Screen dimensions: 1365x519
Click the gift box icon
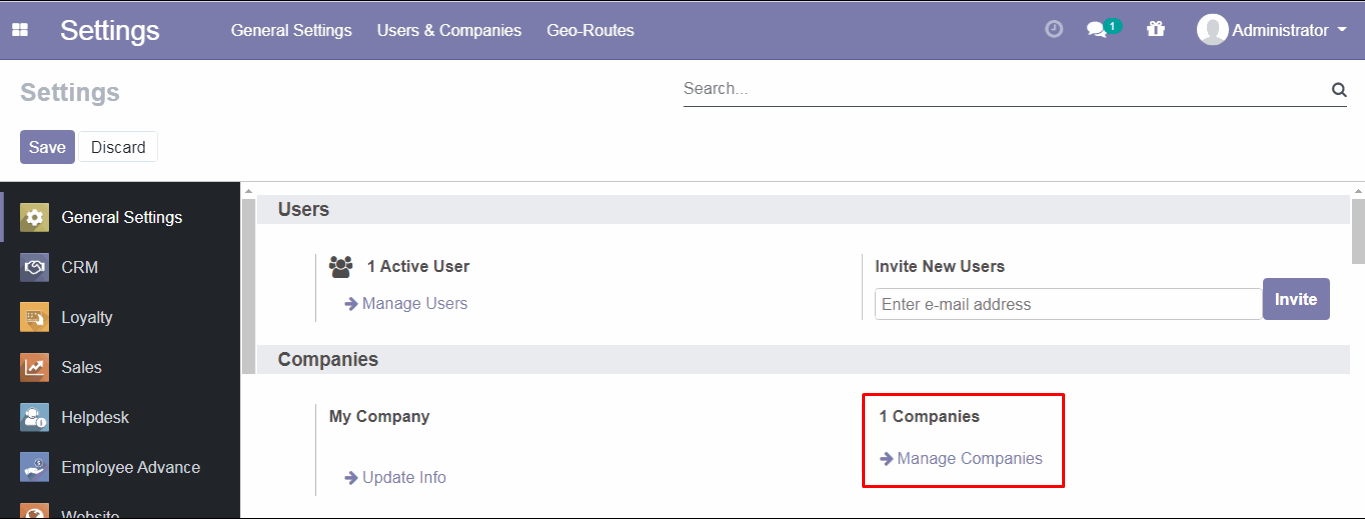point(1156,29)
